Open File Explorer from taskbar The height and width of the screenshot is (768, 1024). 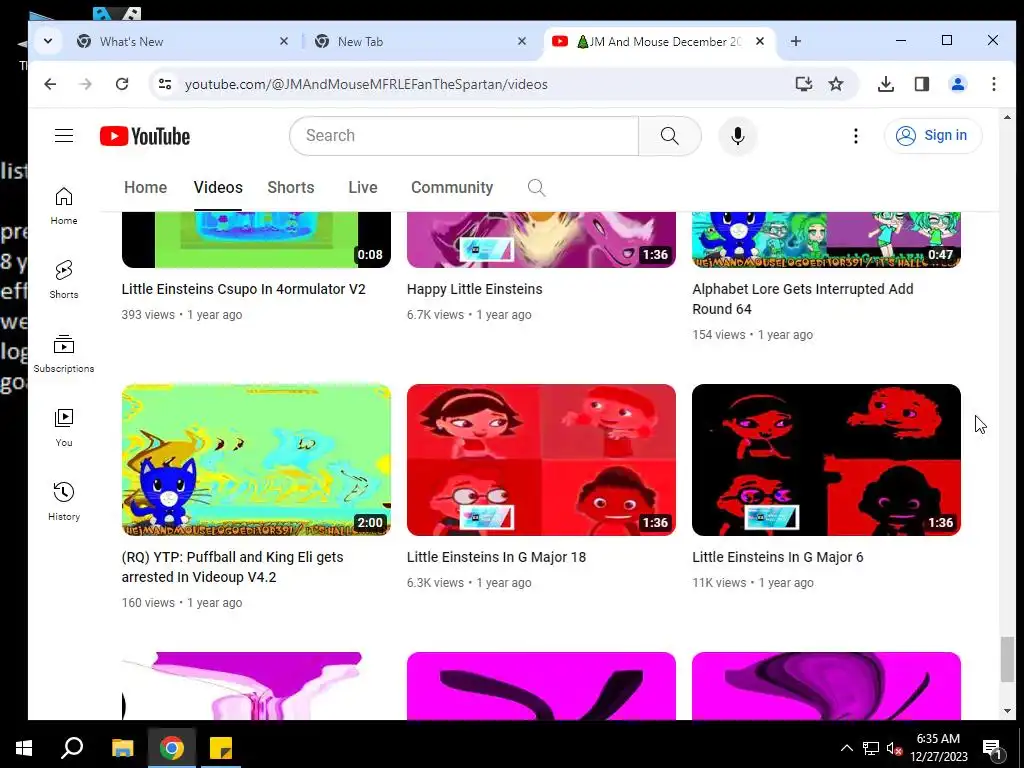click(x=122, y=748)
